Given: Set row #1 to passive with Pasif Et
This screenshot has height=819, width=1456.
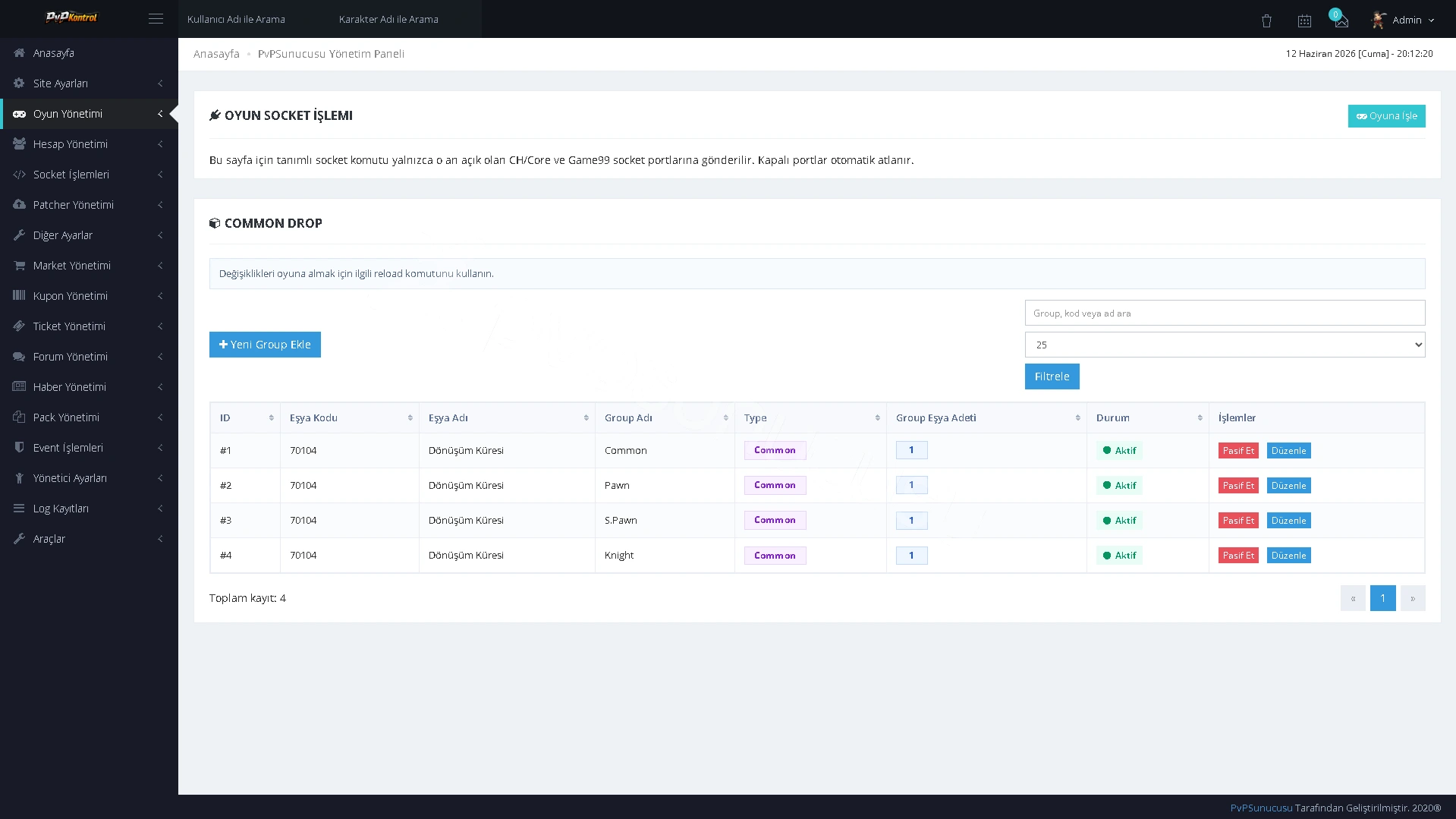Looking at the screenshot, I should click(1238, 451).
